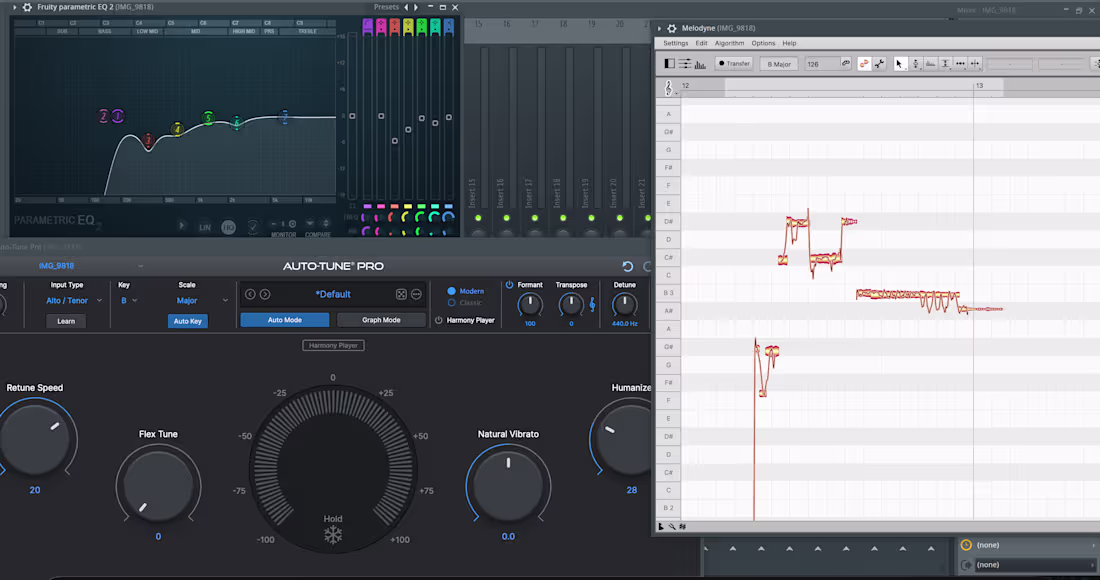Select Classic mode radio button
This screenshot has height=580, width=1100.
click(x=452, y=303)
